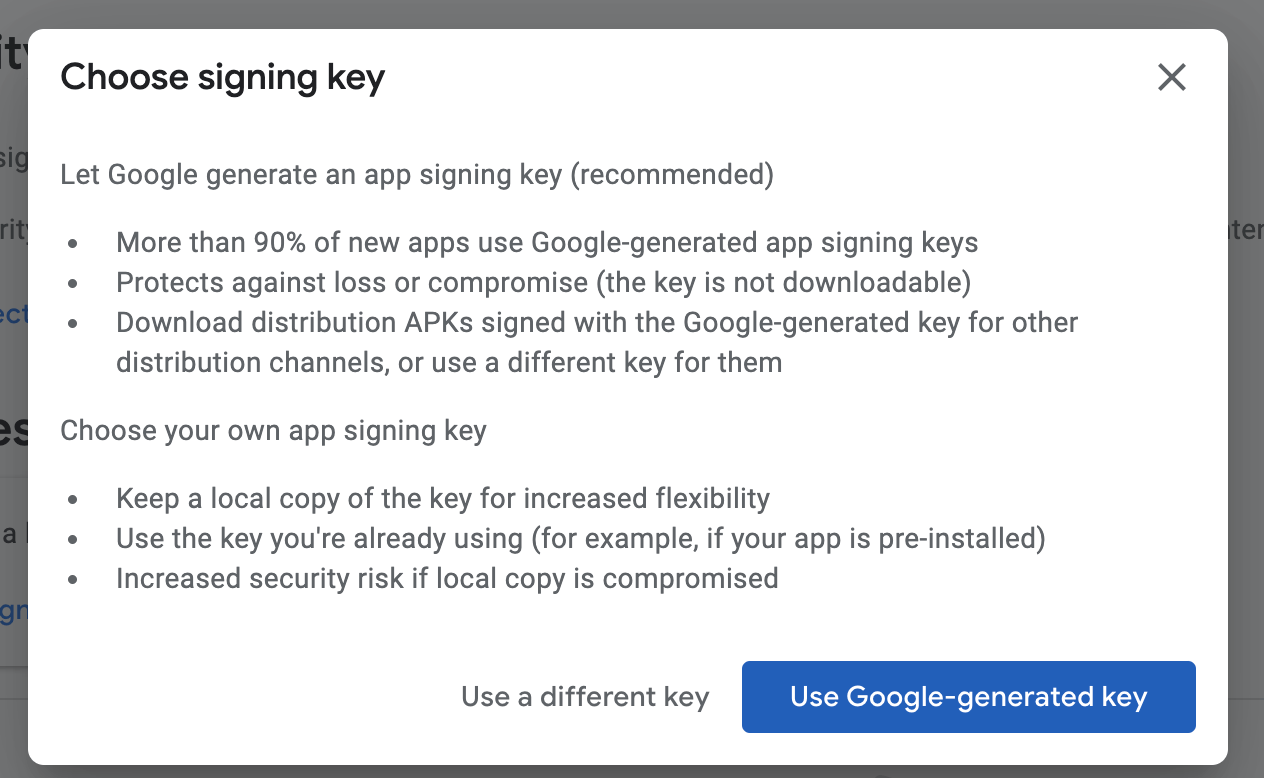1264x778 pixels.
Task: Click the bullet dot beside Increased security risk
Action: (x=73, y=579)
